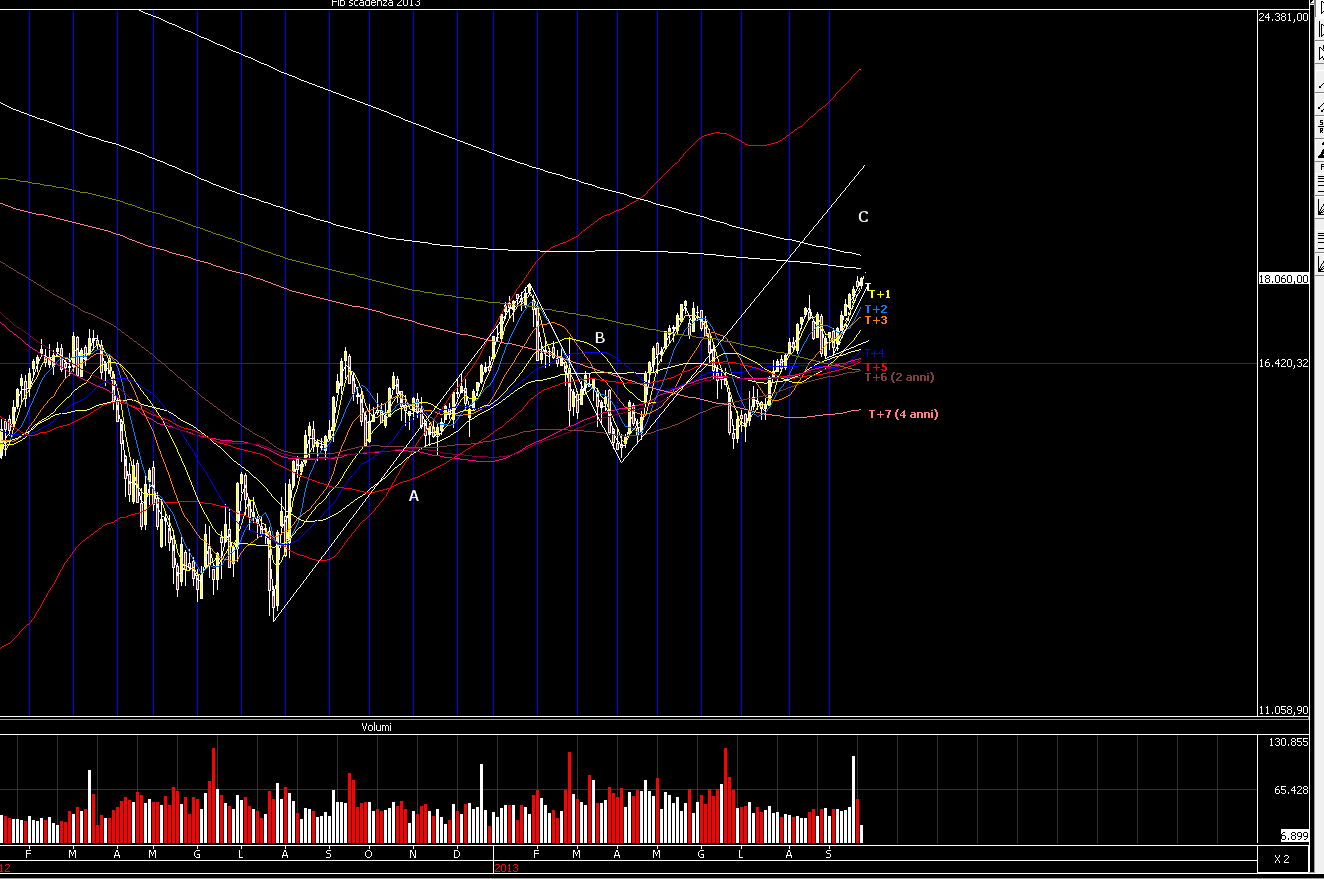Click the 'T+7 (4 anni)' label

tap(904, 414)
